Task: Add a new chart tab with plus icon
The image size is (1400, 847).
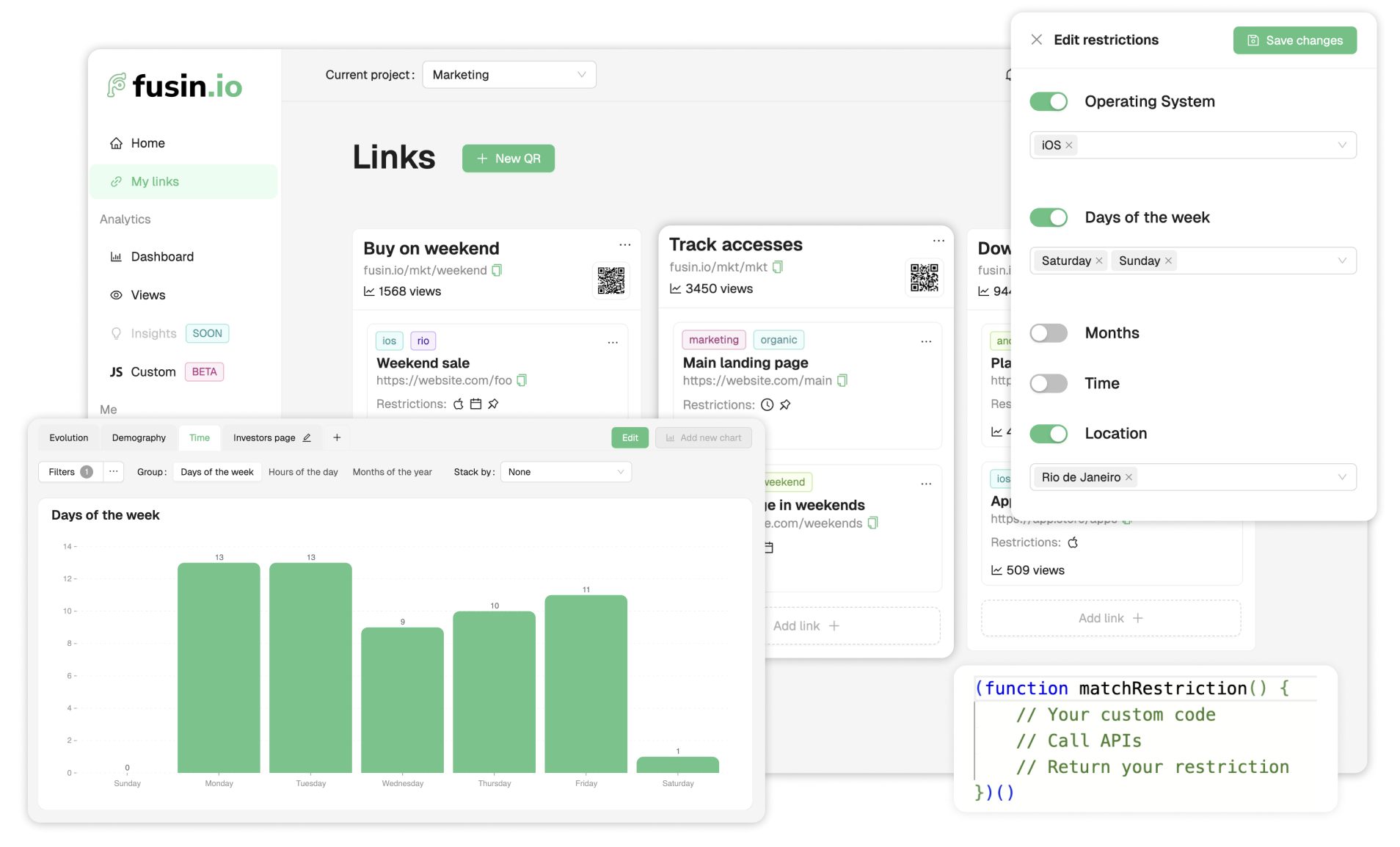Action: point(337,438)
